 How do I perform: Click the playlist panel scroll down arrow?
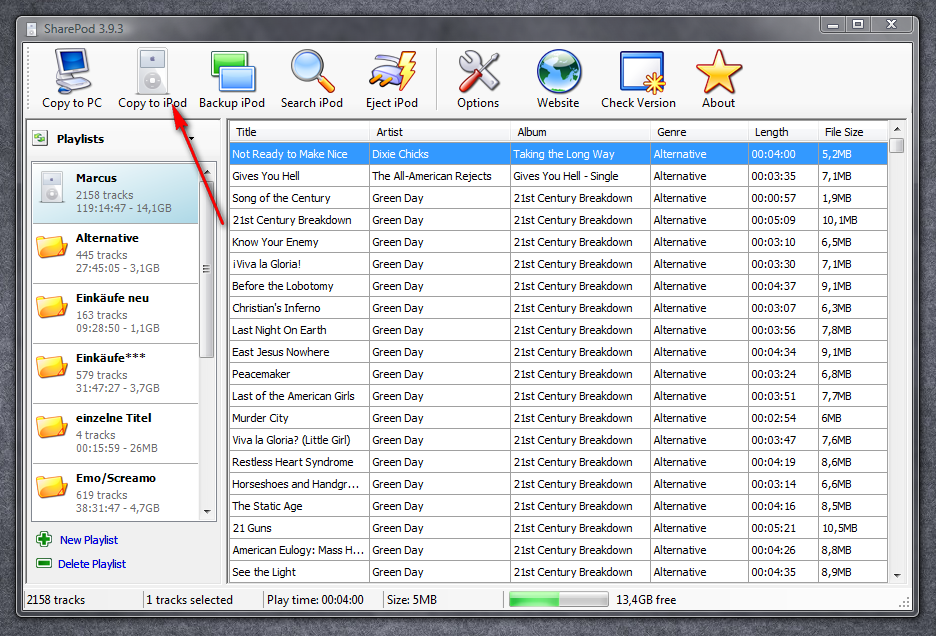[207, 512]
